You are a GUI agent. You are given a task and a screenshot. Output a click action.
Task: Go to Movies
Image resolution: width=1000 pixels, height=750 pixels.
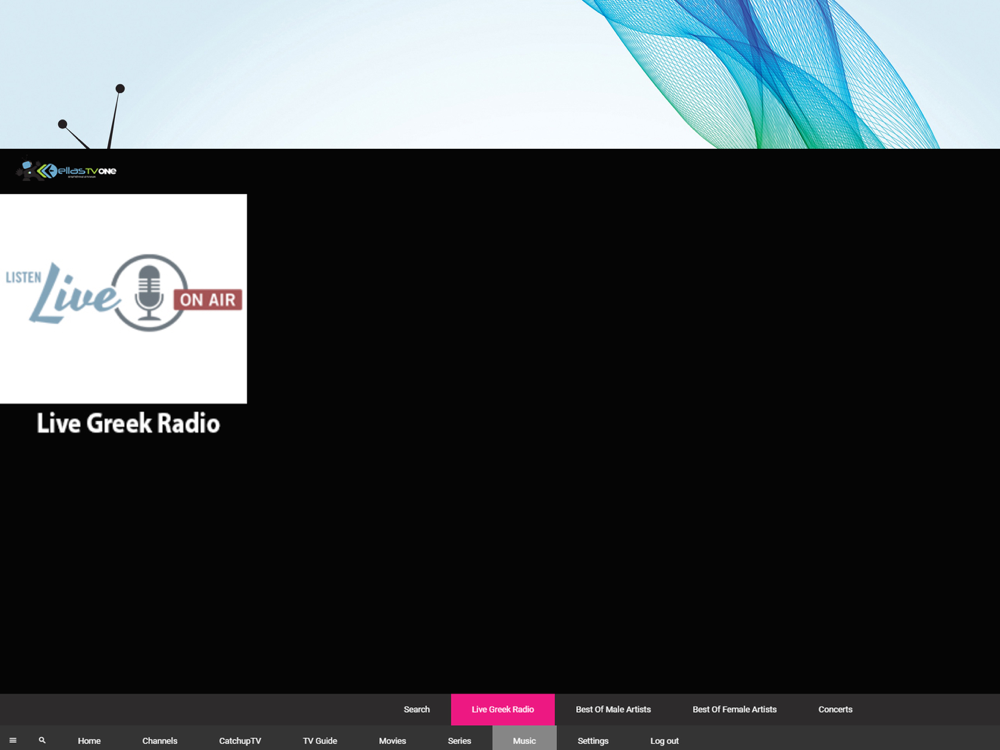point(392,740)
